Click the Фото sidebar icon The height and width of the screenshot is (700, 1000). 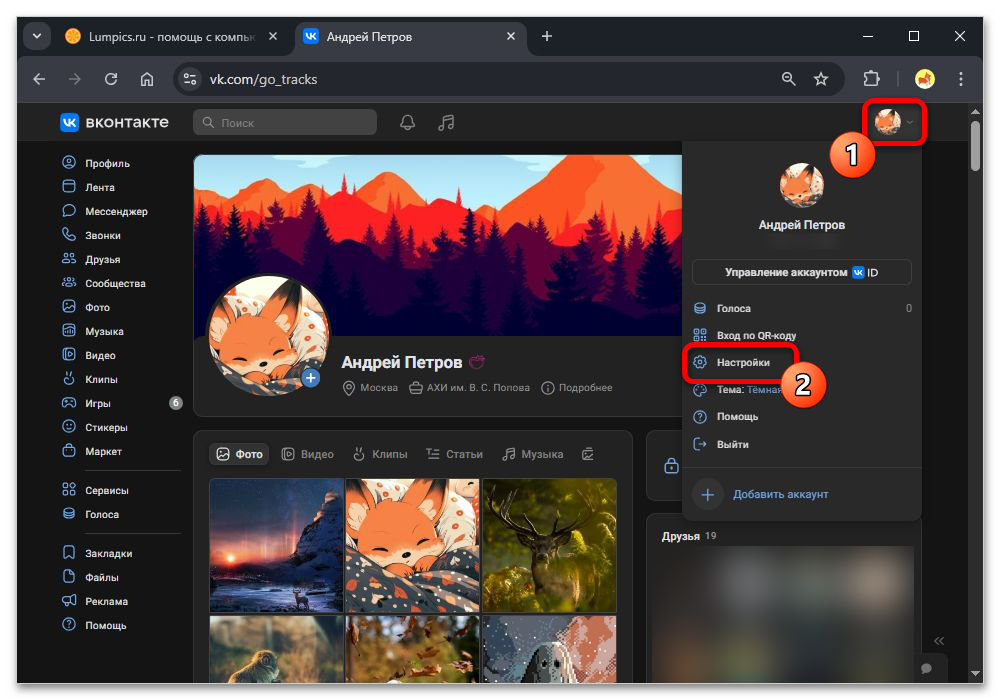click(69, 307)
